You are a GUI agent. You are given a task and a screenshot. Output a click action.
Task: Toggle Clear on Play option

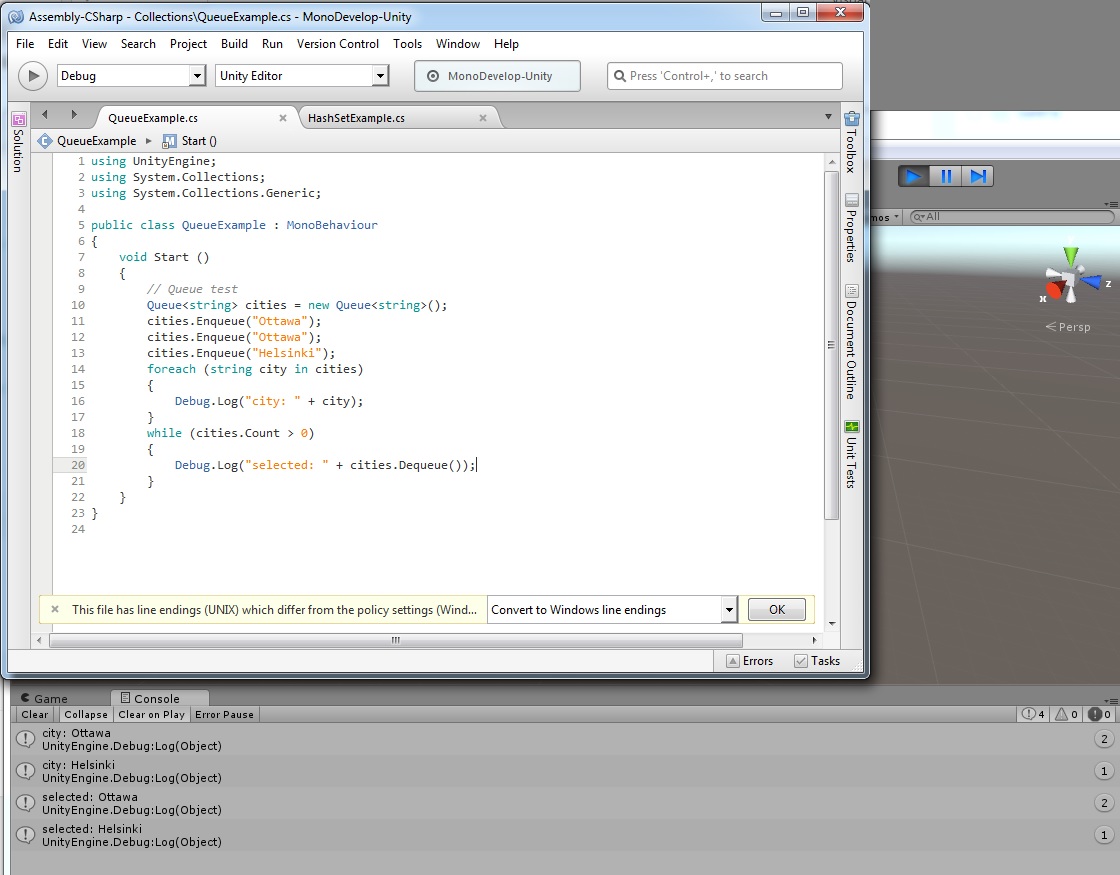pyautogui.click(x=151, y=715)
